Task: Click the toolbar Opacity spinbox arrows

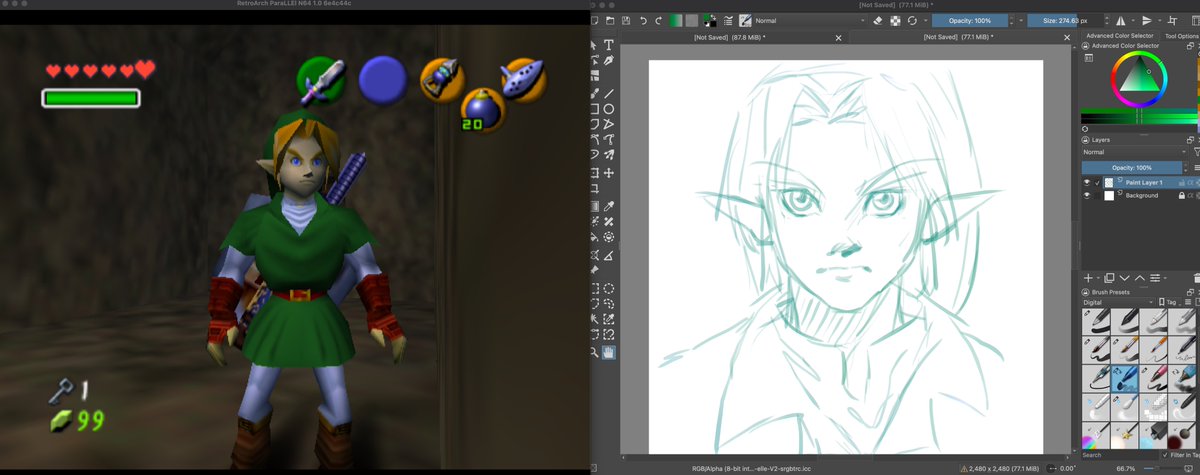Action: click(x=1011, y=20)
